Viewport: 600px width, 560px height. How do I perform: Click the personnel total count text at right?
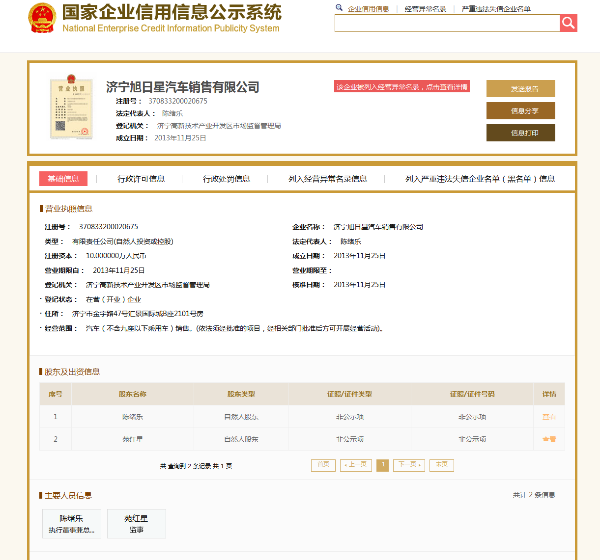(534, 495)
